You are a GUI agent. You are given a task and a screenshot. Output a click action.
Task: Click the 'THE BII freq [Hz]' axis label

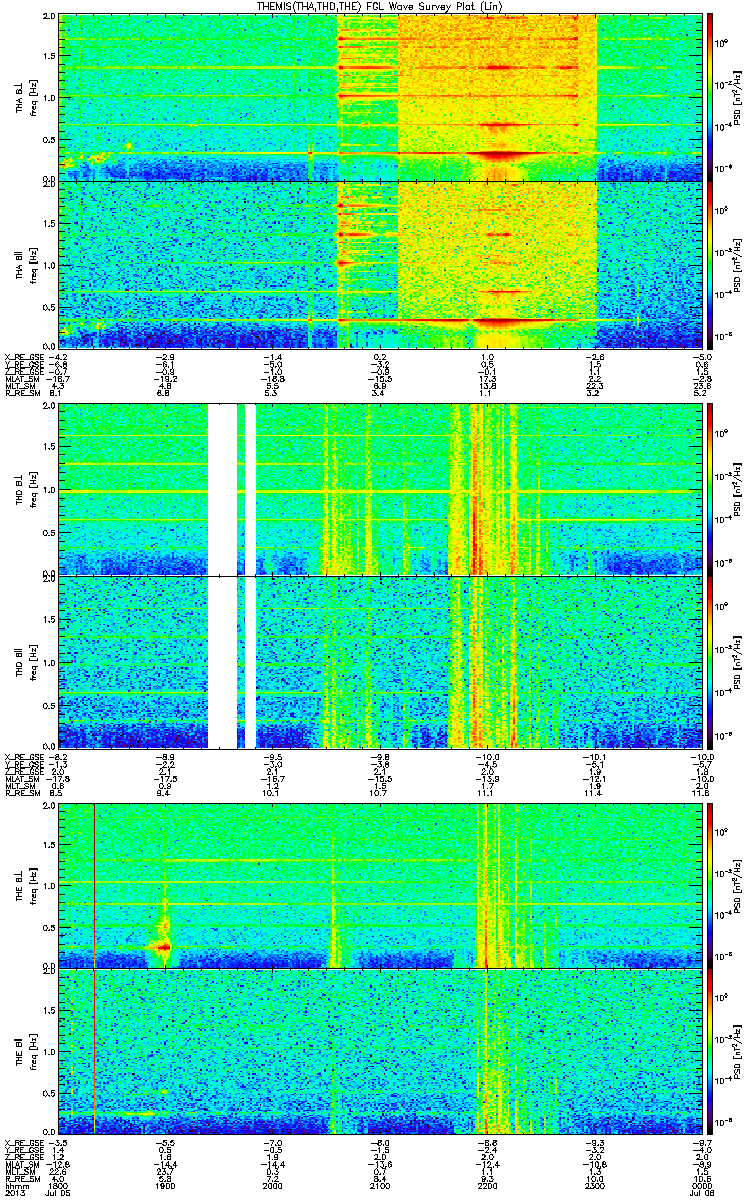[26, 1051]
